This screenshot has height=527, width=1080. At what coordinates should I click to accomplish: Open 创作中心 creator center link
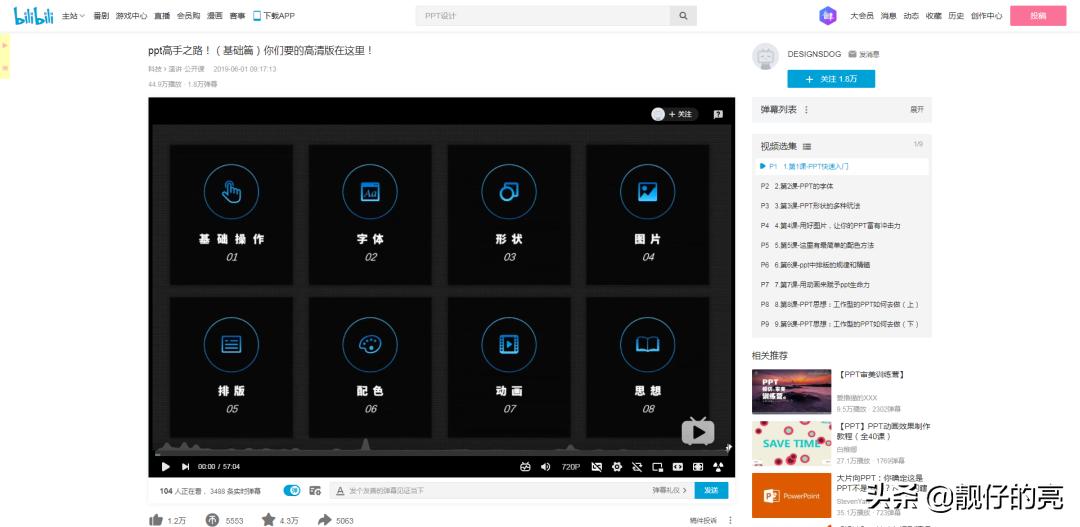pos(986,16)
